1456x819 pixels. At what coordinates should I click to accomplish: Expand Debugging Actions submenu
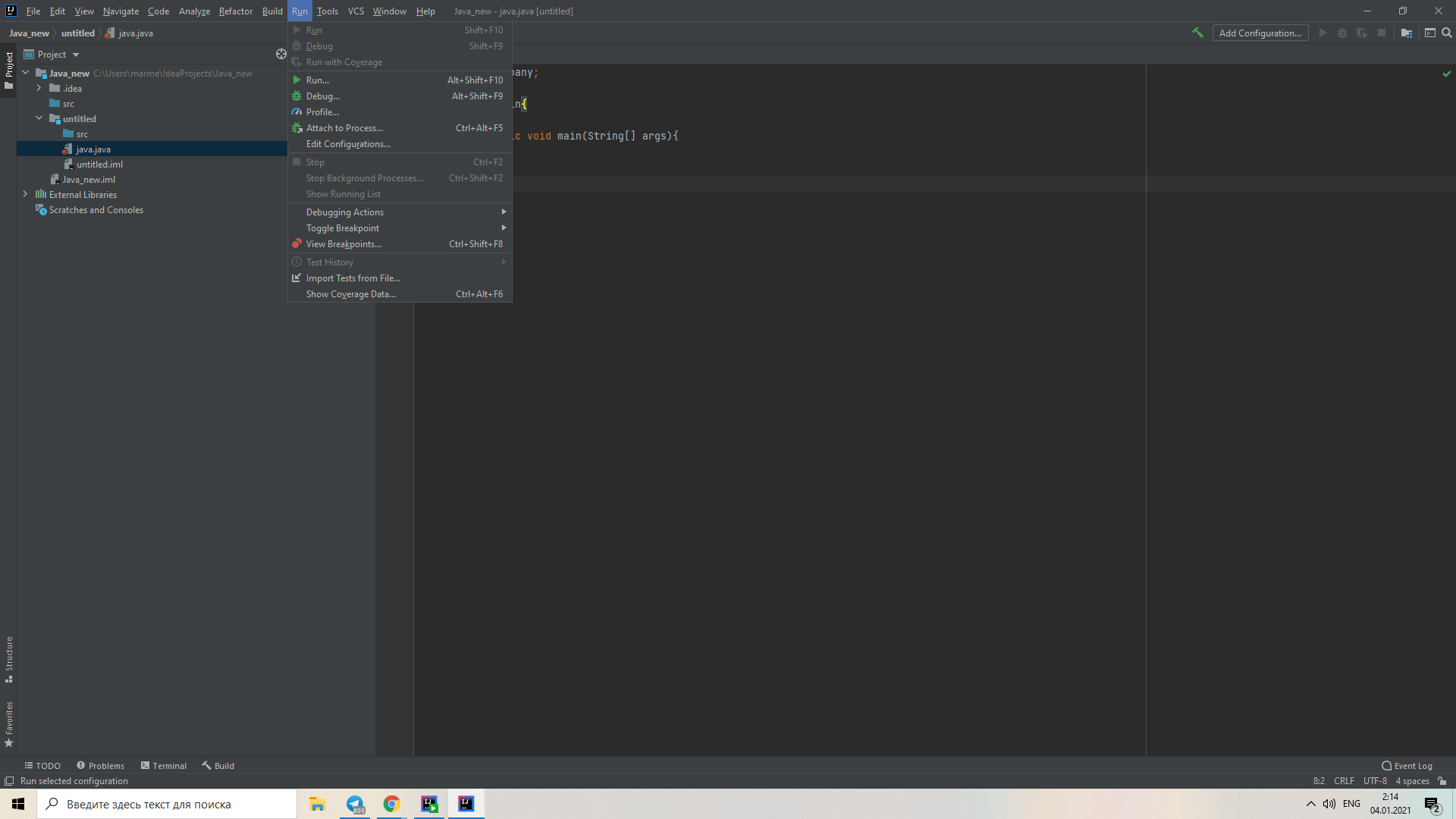(x=400, y=212)
